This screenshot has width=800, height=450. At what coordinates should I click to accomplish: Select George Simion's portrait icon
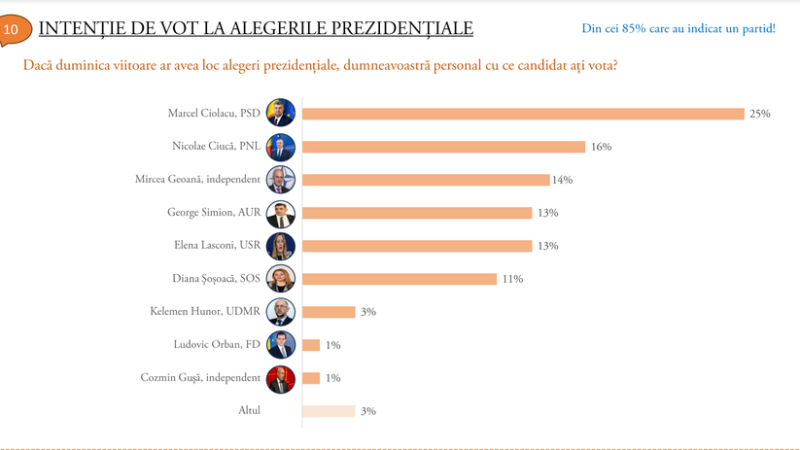(280, 212)
